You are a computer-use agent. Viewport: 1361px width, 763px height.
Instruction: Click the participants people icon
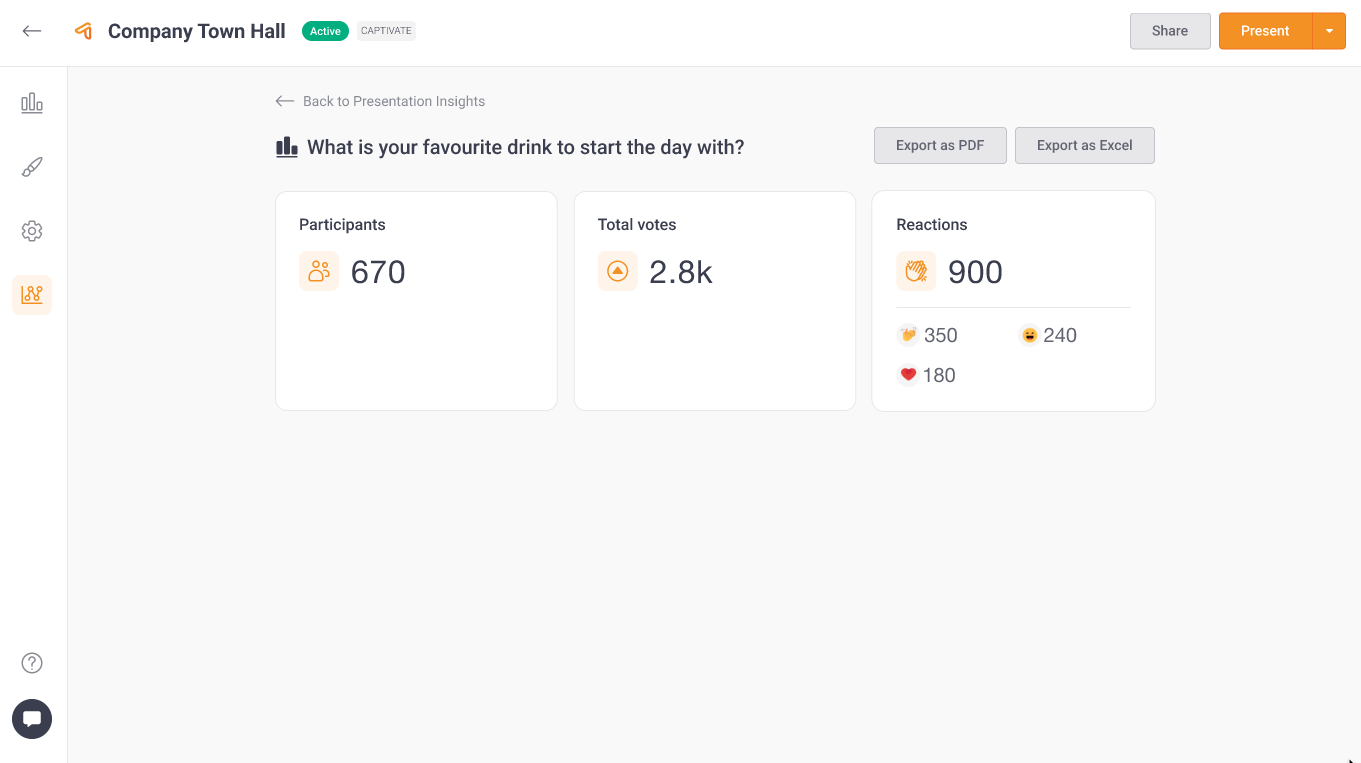(x=319, y=271)
